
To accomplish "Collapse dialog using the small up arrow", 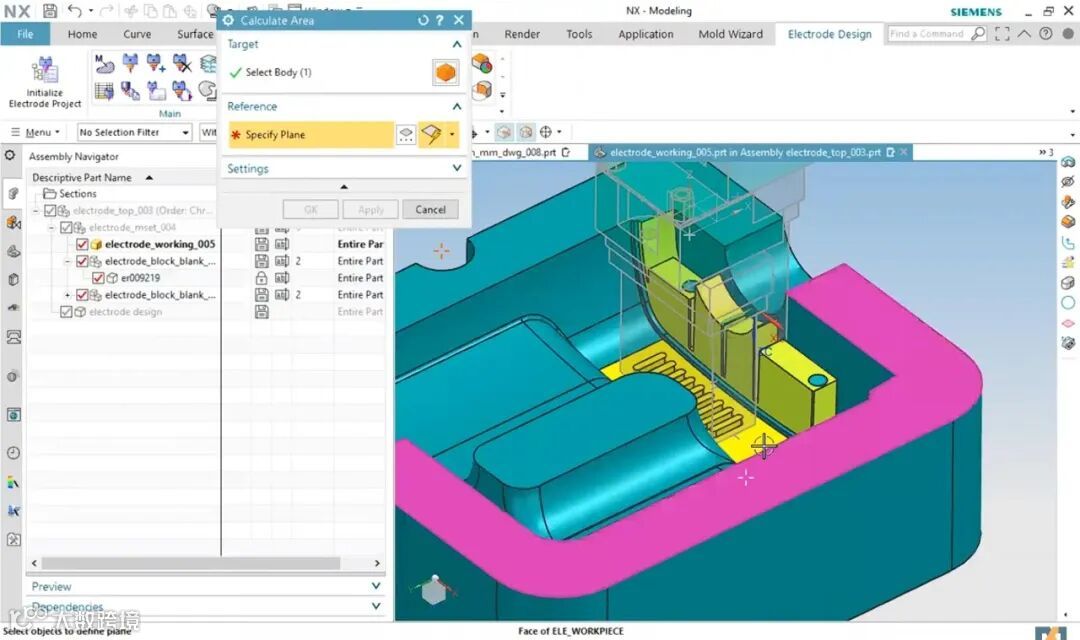I will click(x=344, y=187).
